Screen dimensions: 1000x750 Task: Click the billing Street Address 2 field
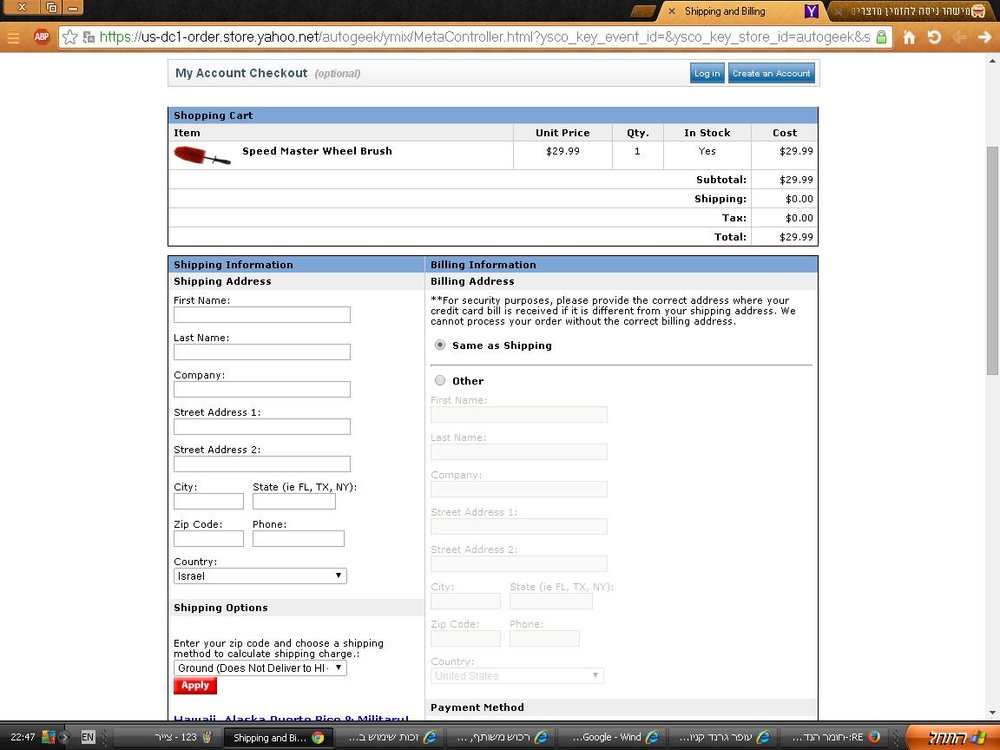coord(518,564)
